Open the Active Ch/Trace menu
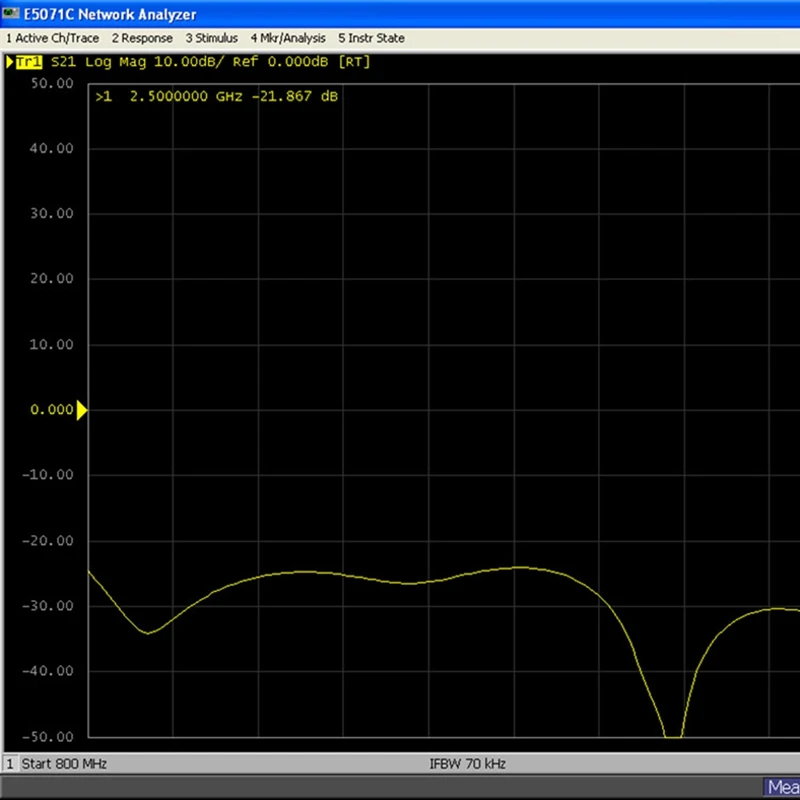The image size is (800, 800). 52,38
